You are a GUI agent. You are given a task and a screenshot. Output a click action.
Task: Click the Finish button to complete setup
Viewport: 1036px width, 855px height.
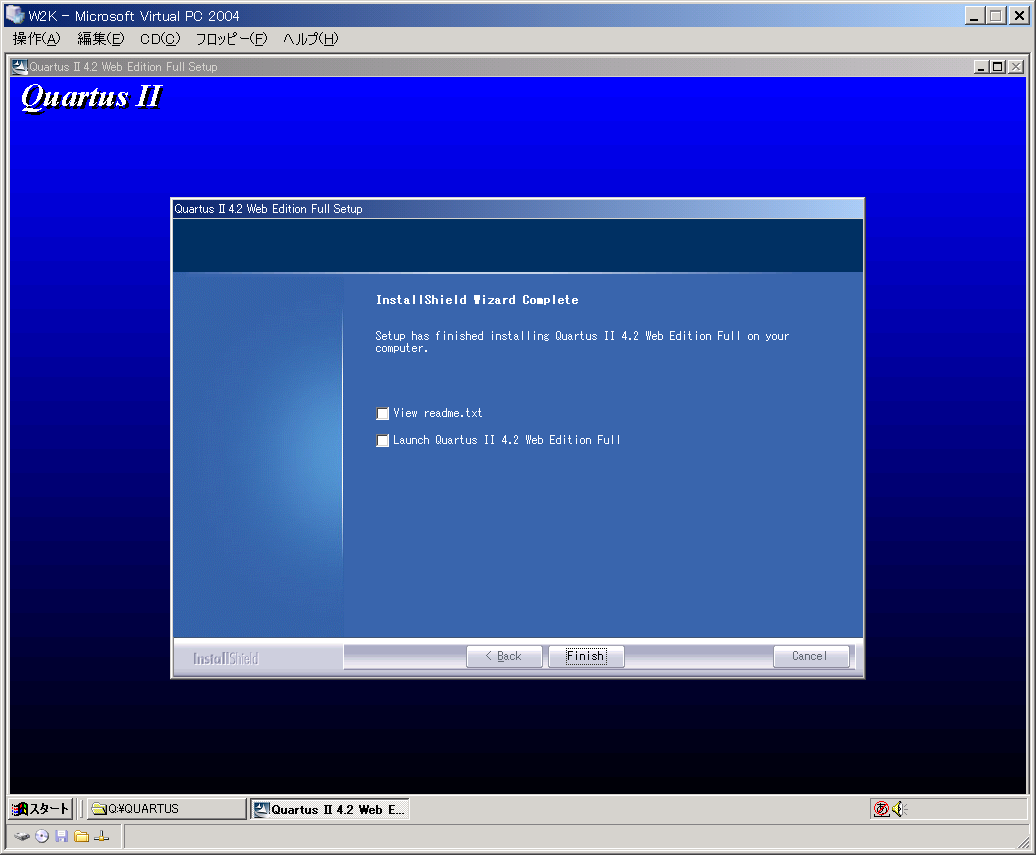(x=586, y=656)
